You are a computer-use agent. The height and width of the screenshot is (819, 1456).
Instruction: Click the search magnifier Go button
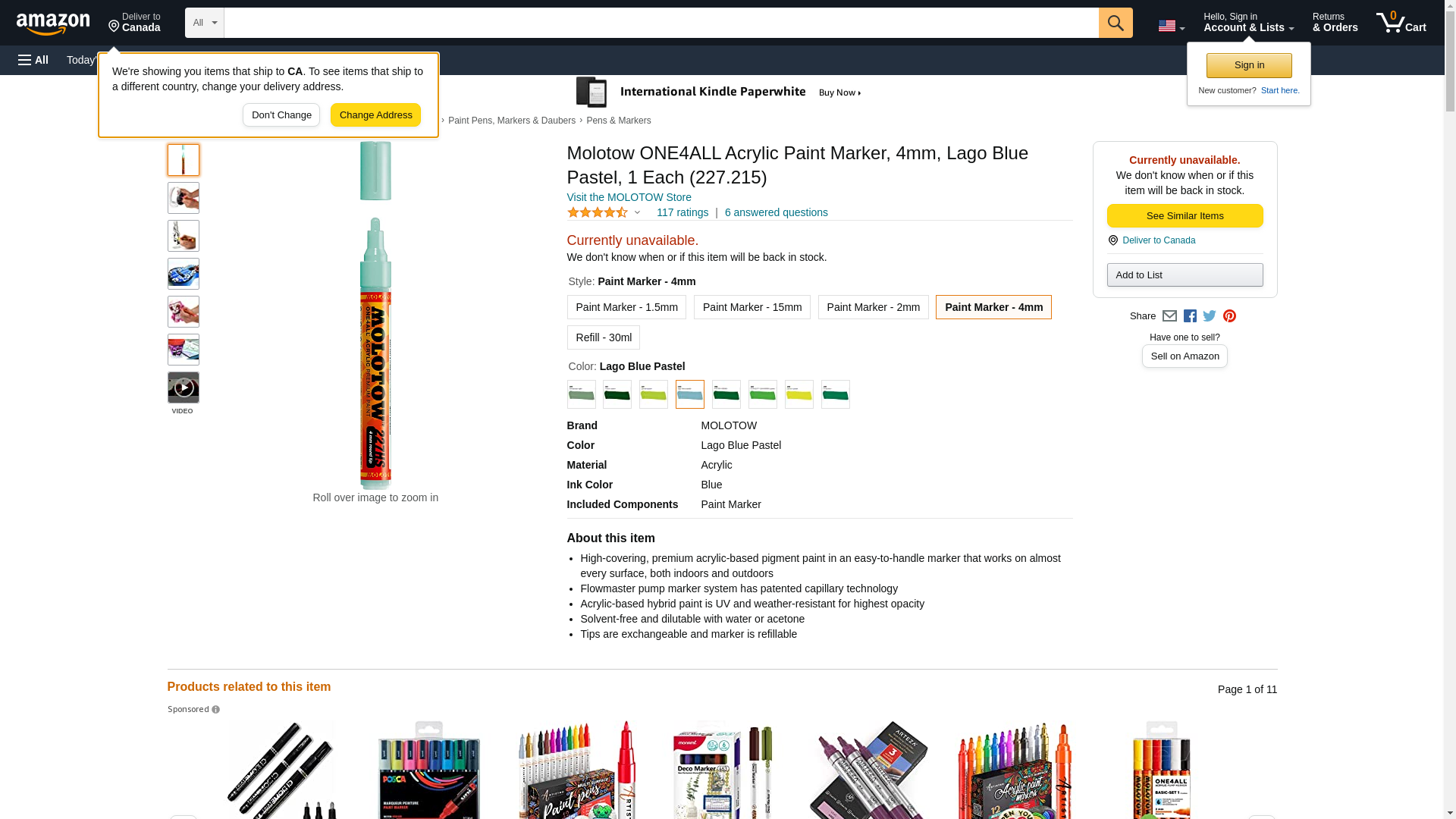point(1115,23)
